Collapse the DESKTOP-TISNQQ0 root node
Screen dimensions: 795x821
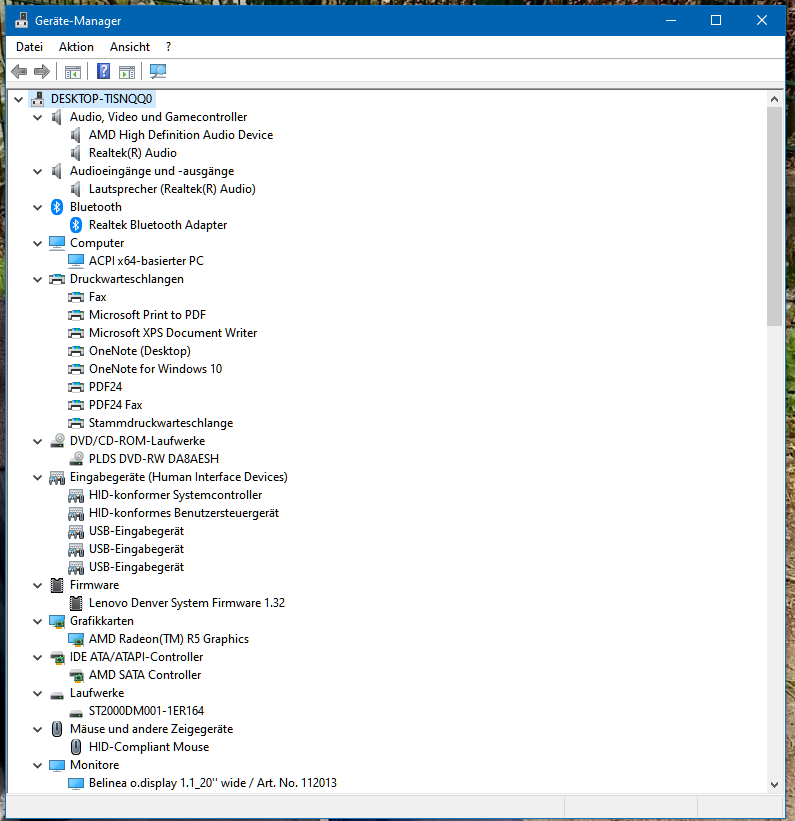click(x=19, y=99)
